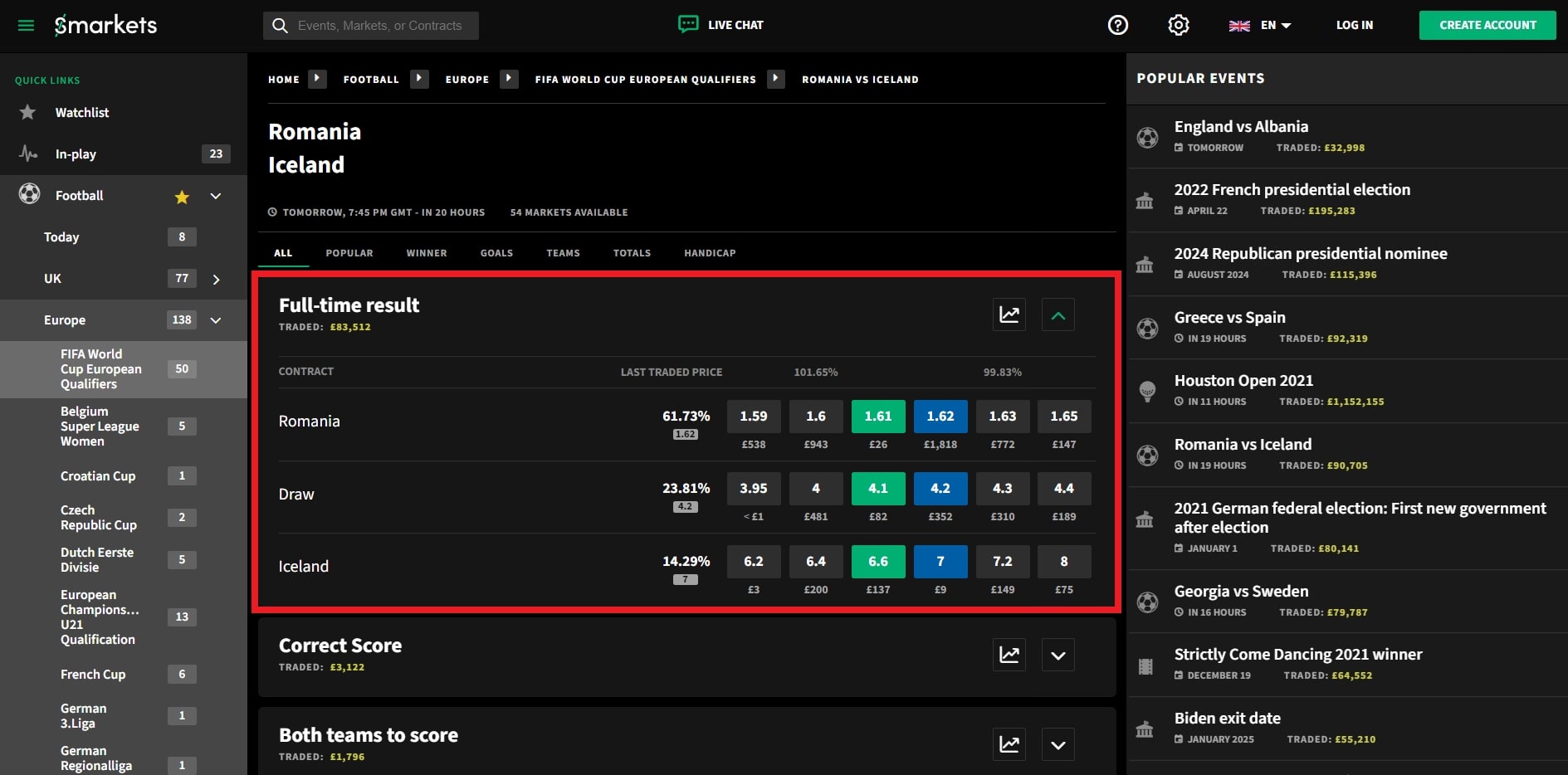Expand the Correct Score market
The width and height of the screenshot is (1568, 775).
point(1058,655)
